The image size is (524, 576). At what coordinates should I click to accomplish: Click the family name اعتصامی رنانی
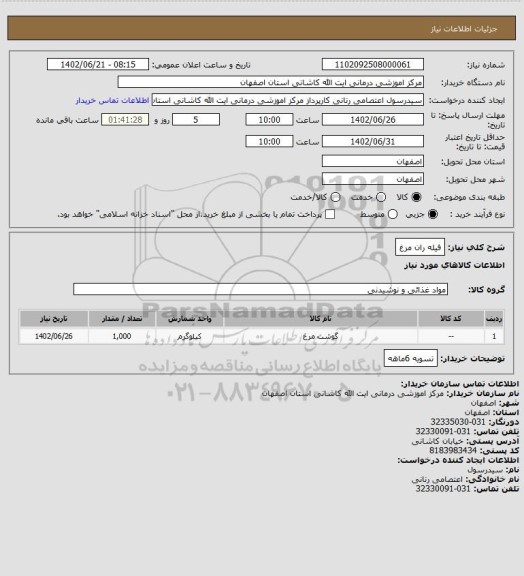438,479
